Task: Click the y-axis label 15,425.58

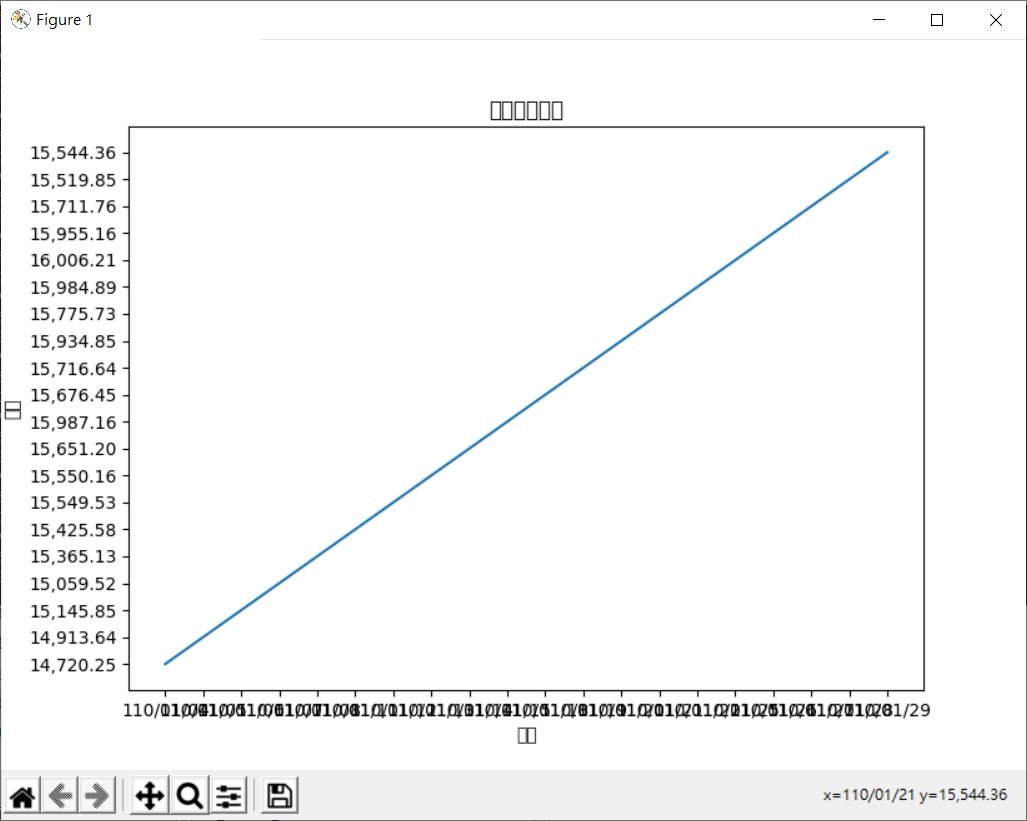Action: (x=73, y=530)
